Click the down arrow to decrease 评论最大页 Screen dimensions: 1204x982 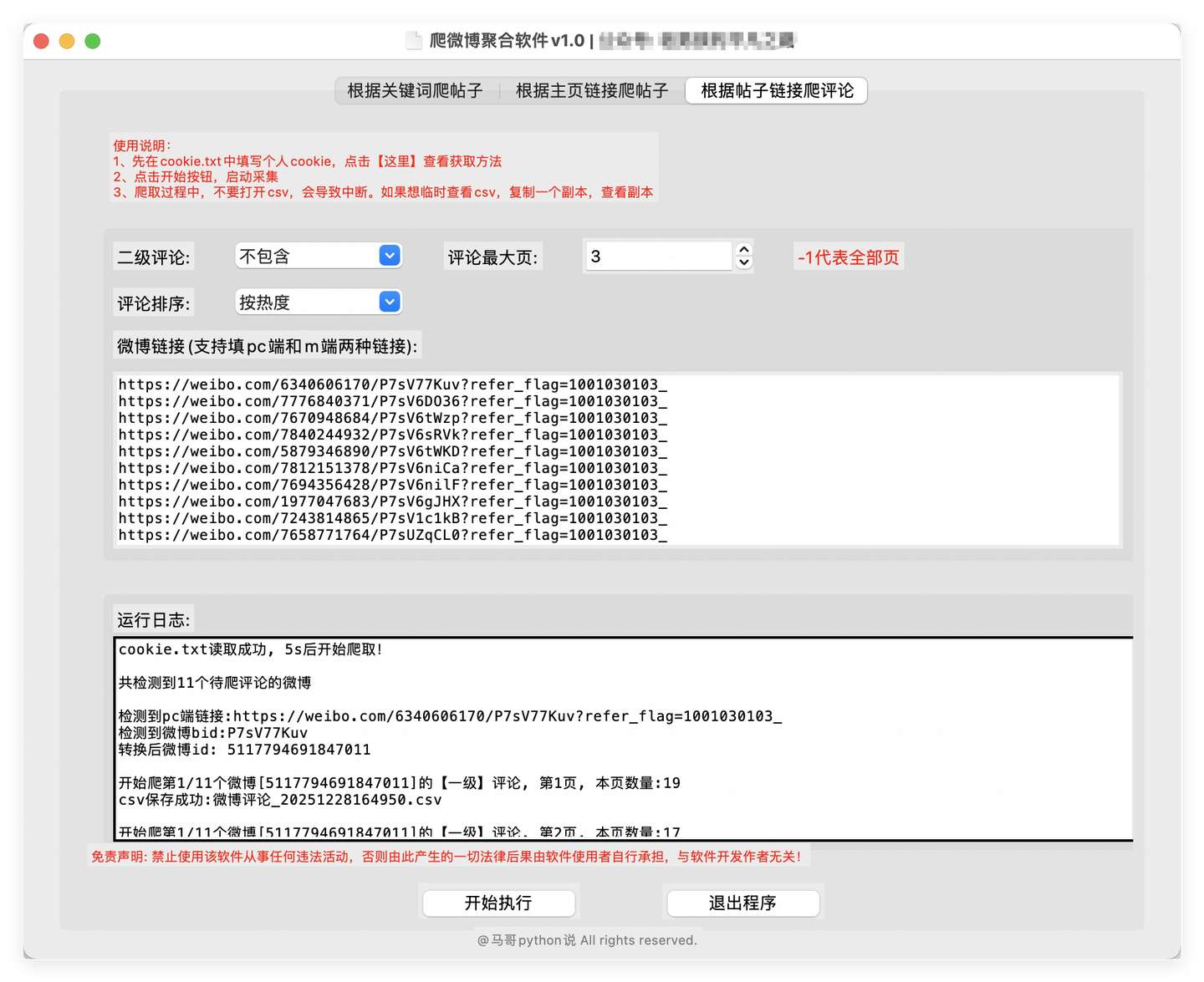[742, 262]
